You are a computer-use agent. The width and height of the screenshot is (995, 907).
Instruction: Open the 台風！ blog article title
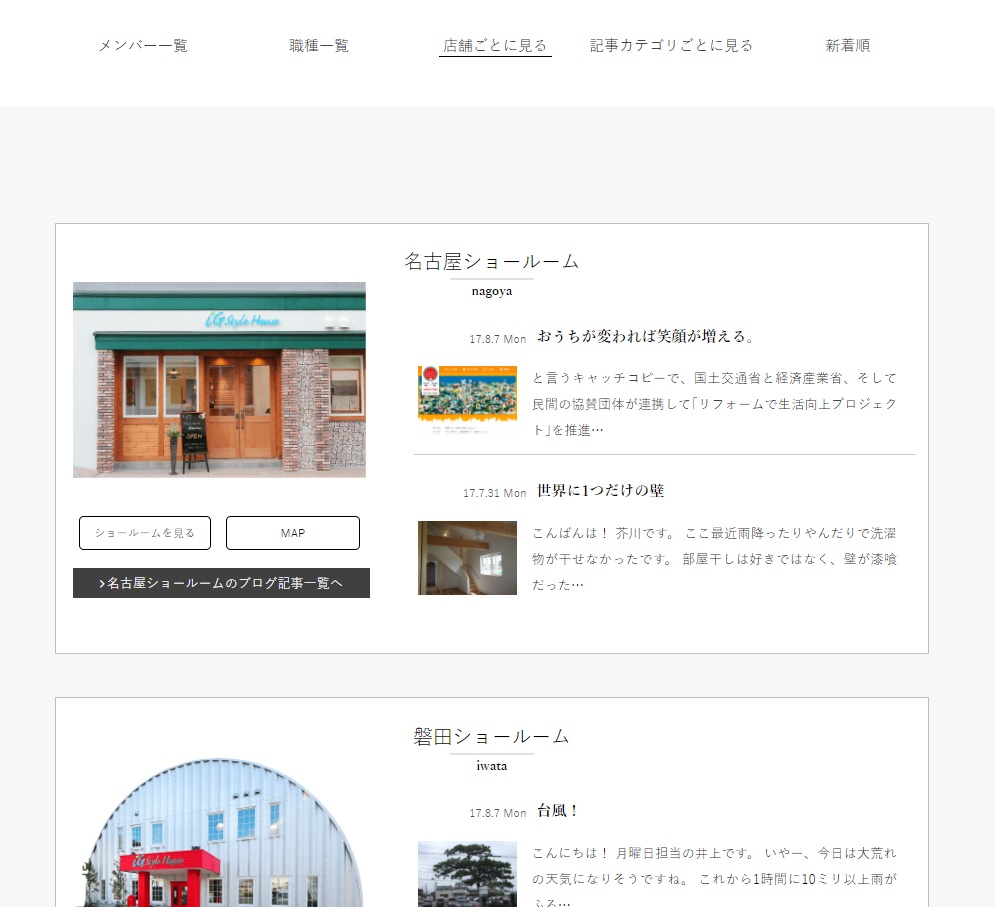click(558, 811)
